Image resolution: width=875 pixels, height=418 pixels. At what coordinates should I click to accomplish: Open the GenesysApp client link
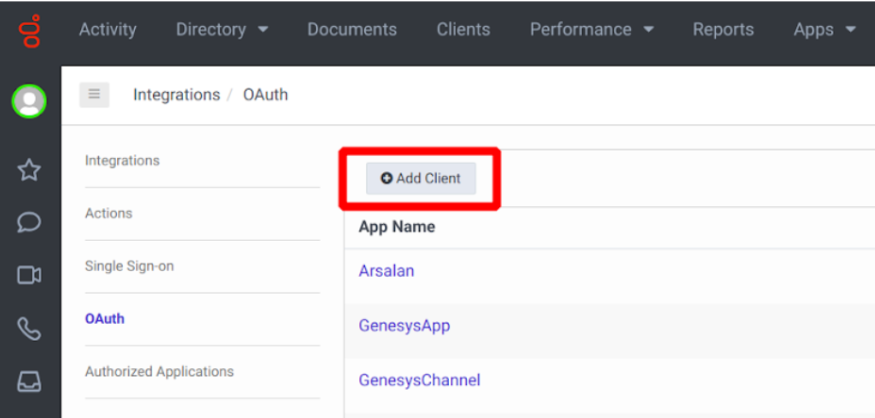click(x=404, y=325)
